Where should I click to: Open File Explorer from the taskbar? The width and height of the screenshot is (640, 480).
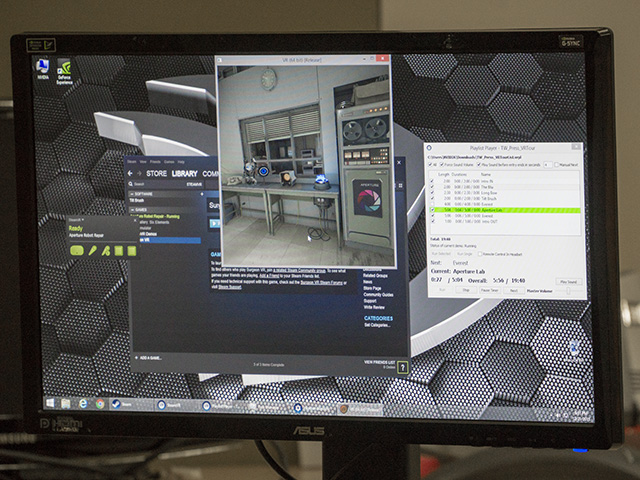pos(66,404)
